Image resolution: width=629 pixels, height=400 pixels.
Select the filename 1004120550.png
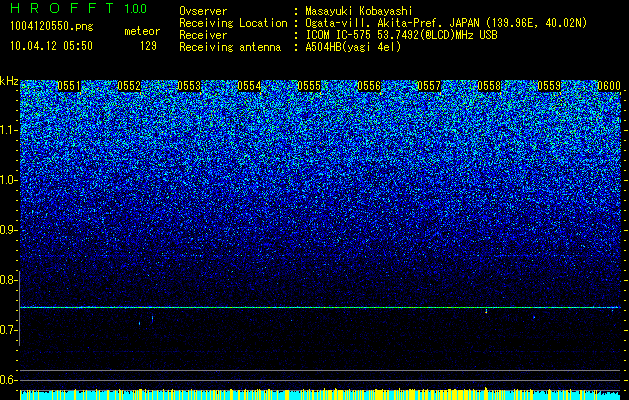point(52,27)
